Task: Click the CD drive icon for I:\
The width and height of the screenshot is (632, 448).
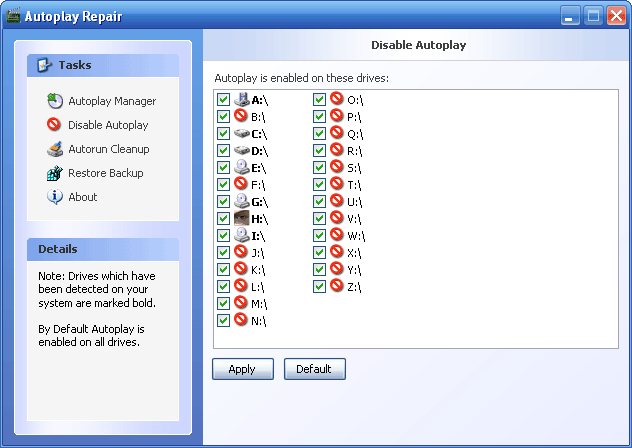Action: pyautogui.click(x=242, y=235)
